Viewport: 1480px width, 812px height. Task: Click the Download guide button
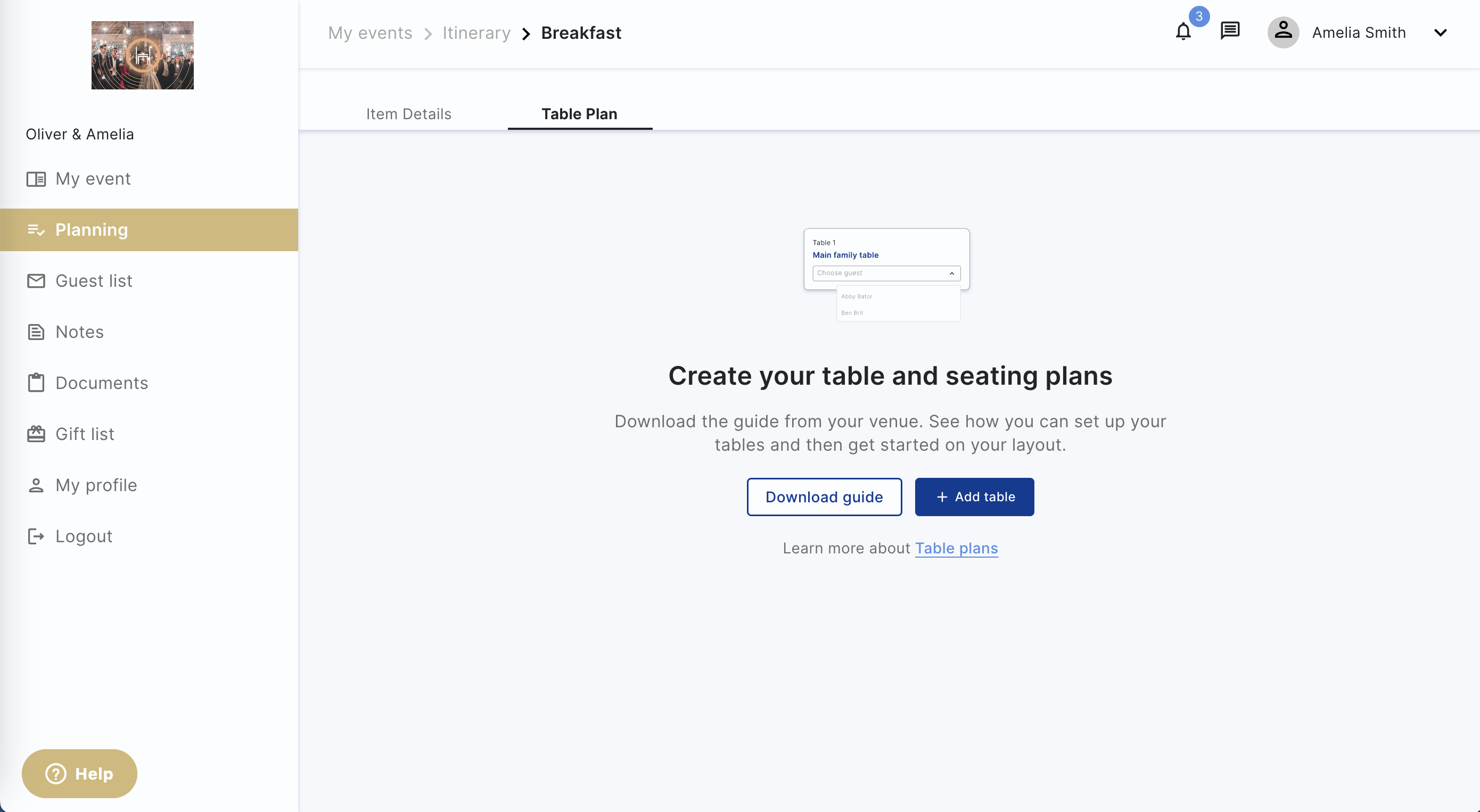coord(825,497)
